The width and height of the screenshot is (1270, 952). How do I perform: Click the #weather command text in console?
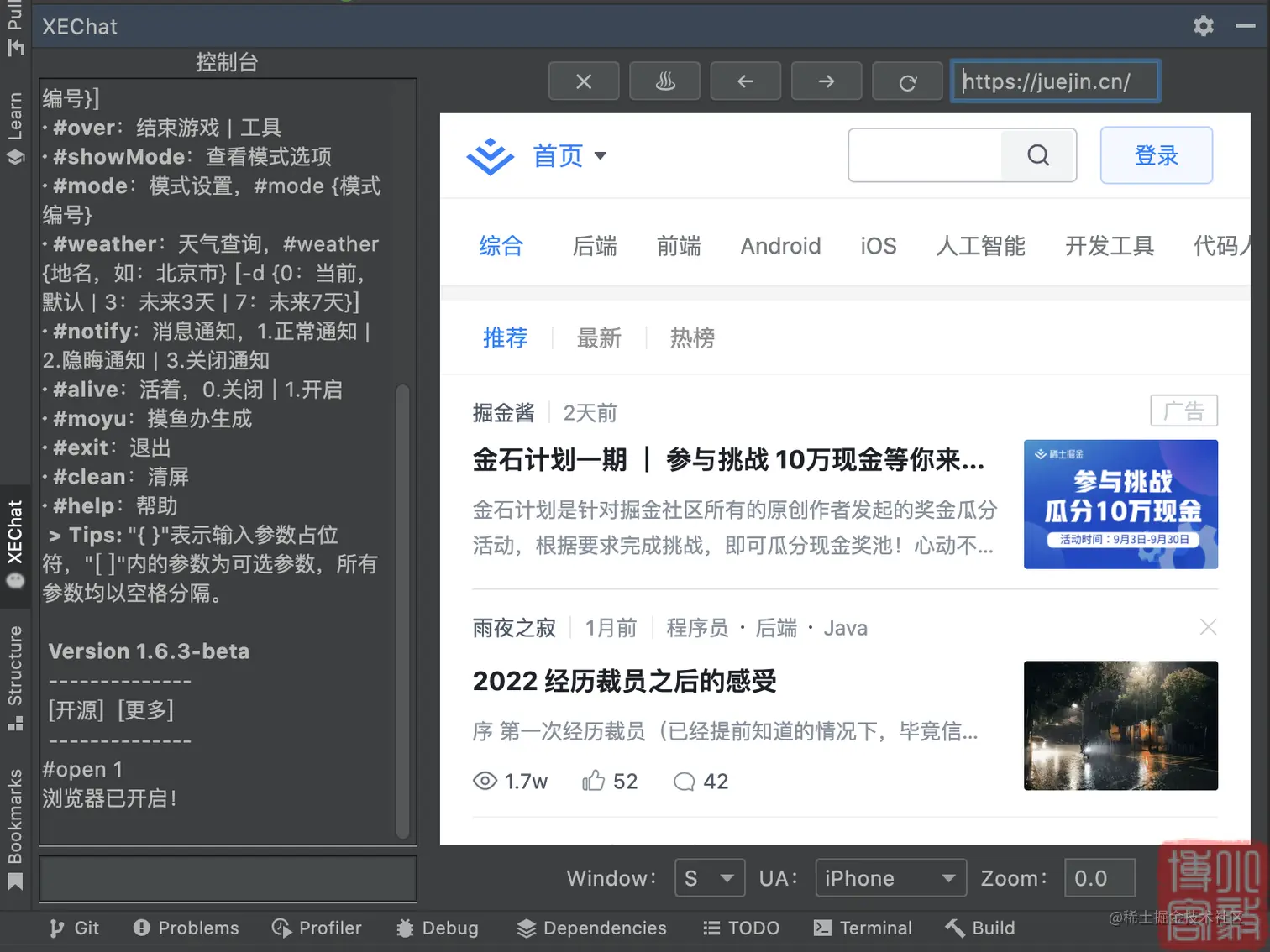coord(104,244)
